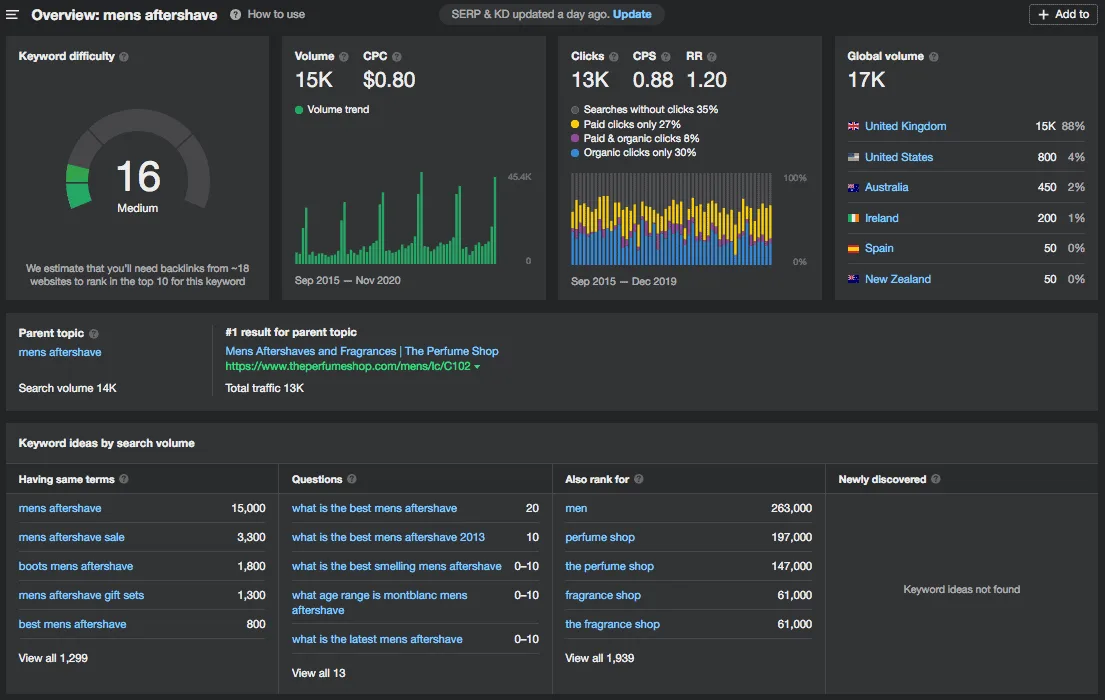Click the keyword difficulty gauge showing 16
The image size is (1105, 700).
coord(138,161)
